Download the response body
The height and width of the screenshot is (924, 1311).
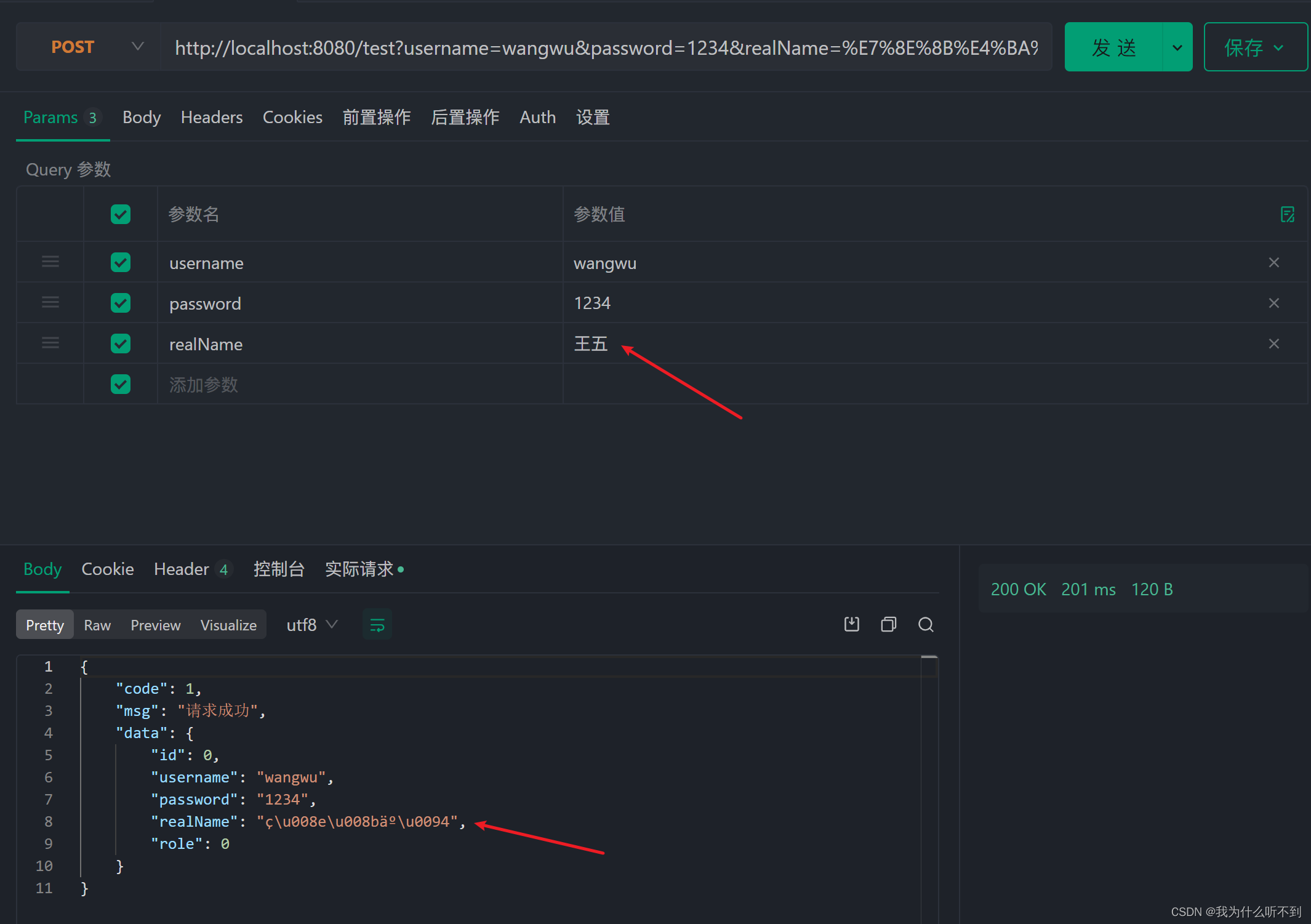(x=851, y=624)
